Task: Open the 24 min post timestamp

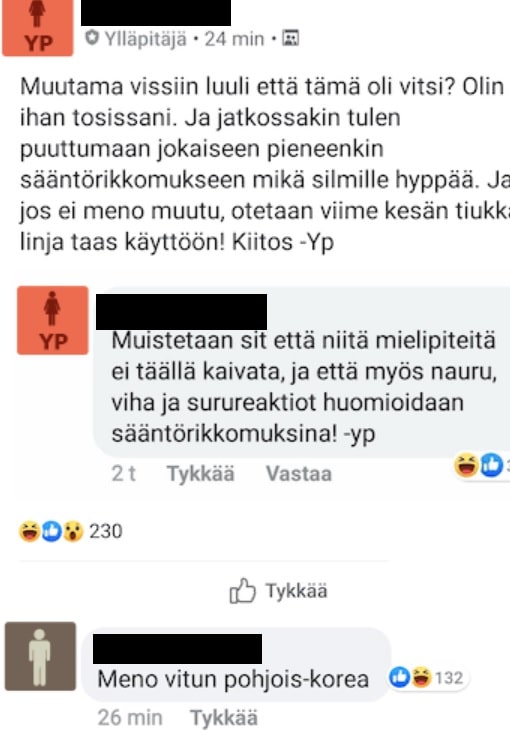Action: pos(234,39)
